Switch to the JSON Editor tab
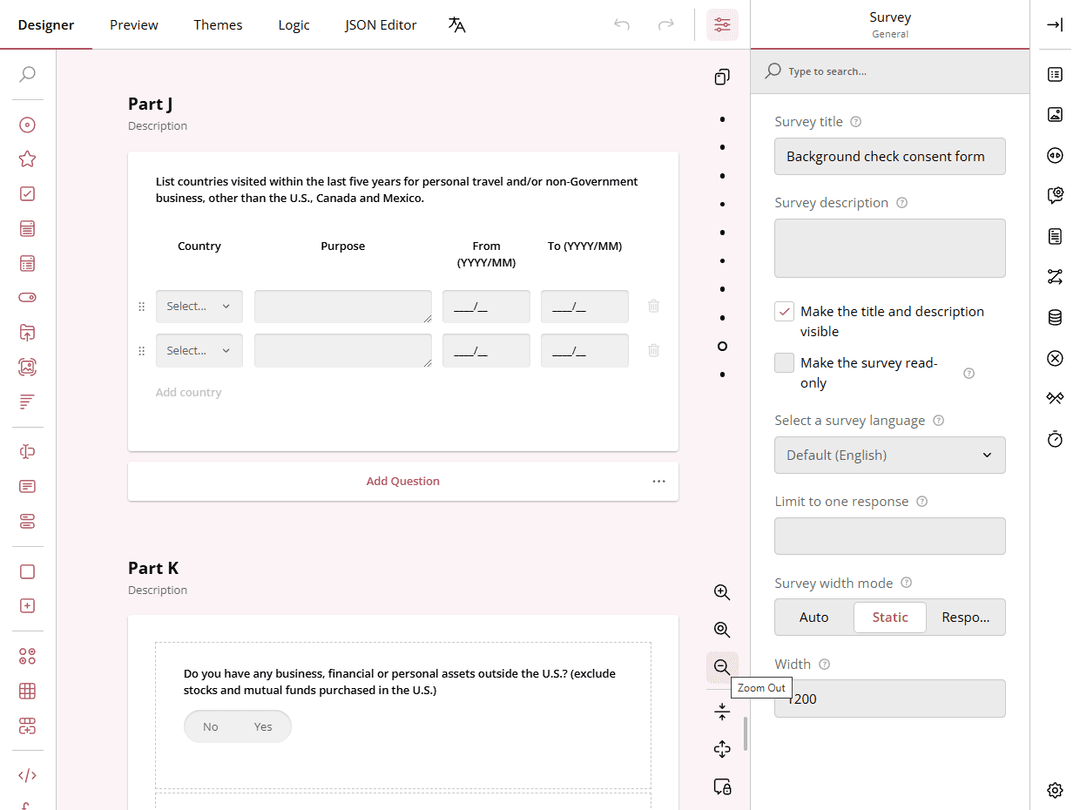The image size is (1080, 810). coord(380,25)
